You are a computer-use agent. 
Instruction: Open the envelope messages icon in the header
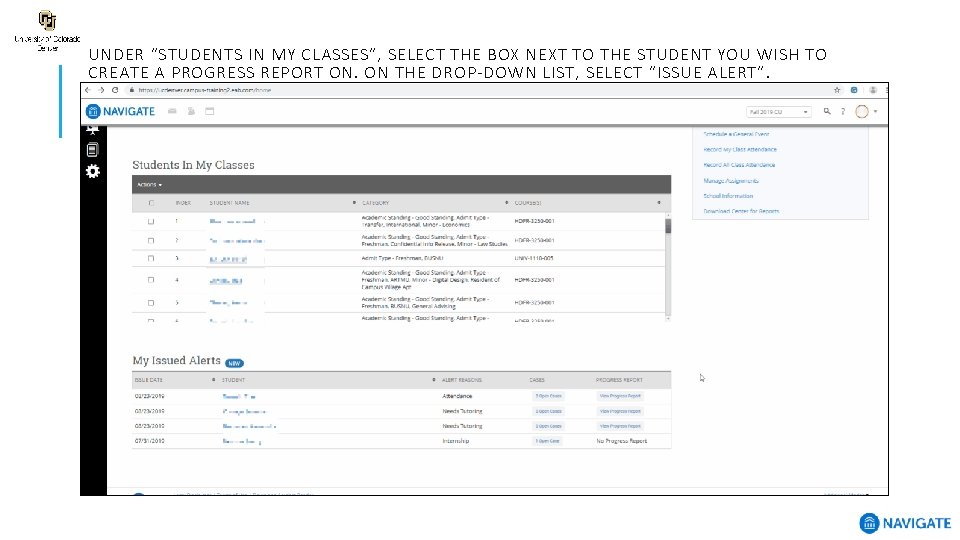pos(173,111)
